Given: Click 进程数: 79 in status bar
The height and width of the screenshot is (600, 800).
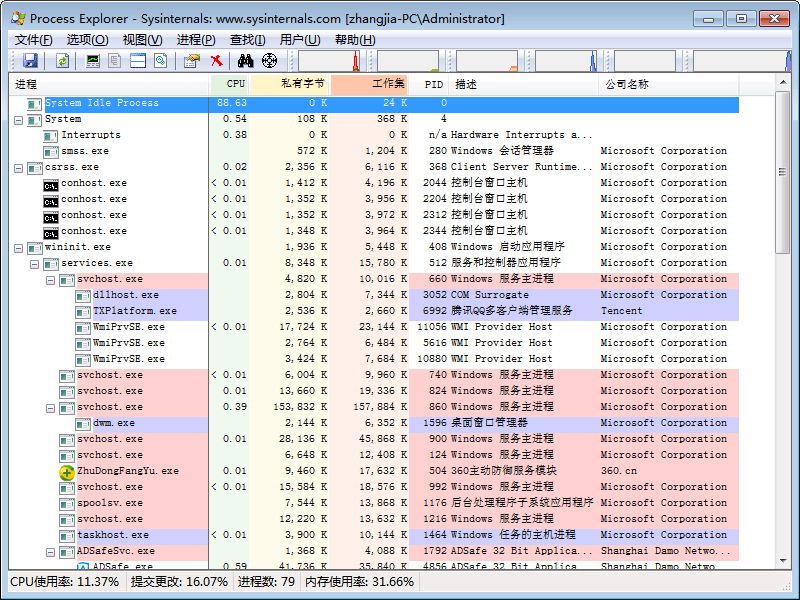Looking at the screenshot, I should [x=266, y=582].
